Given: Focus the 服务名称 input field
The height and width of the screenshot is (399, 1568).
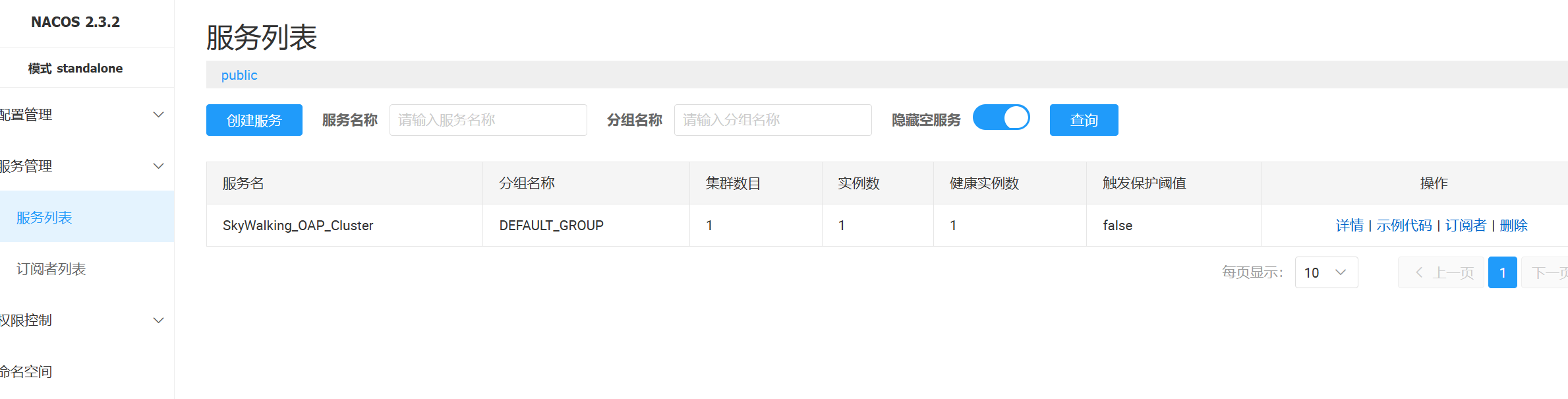Looking at the screenshot, I should point(488,120).
